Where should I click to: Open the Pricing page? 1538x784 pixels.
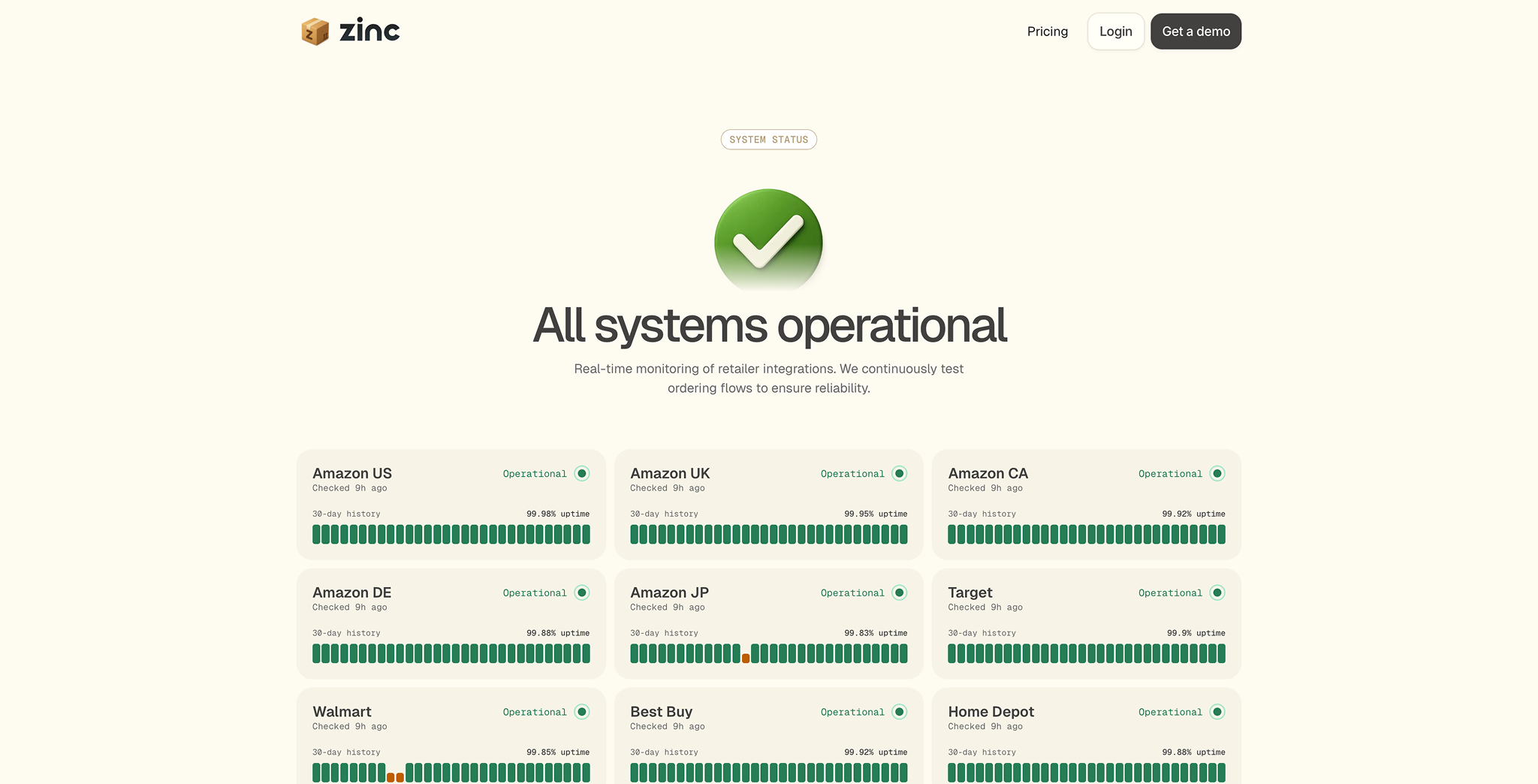point(1047,31)
